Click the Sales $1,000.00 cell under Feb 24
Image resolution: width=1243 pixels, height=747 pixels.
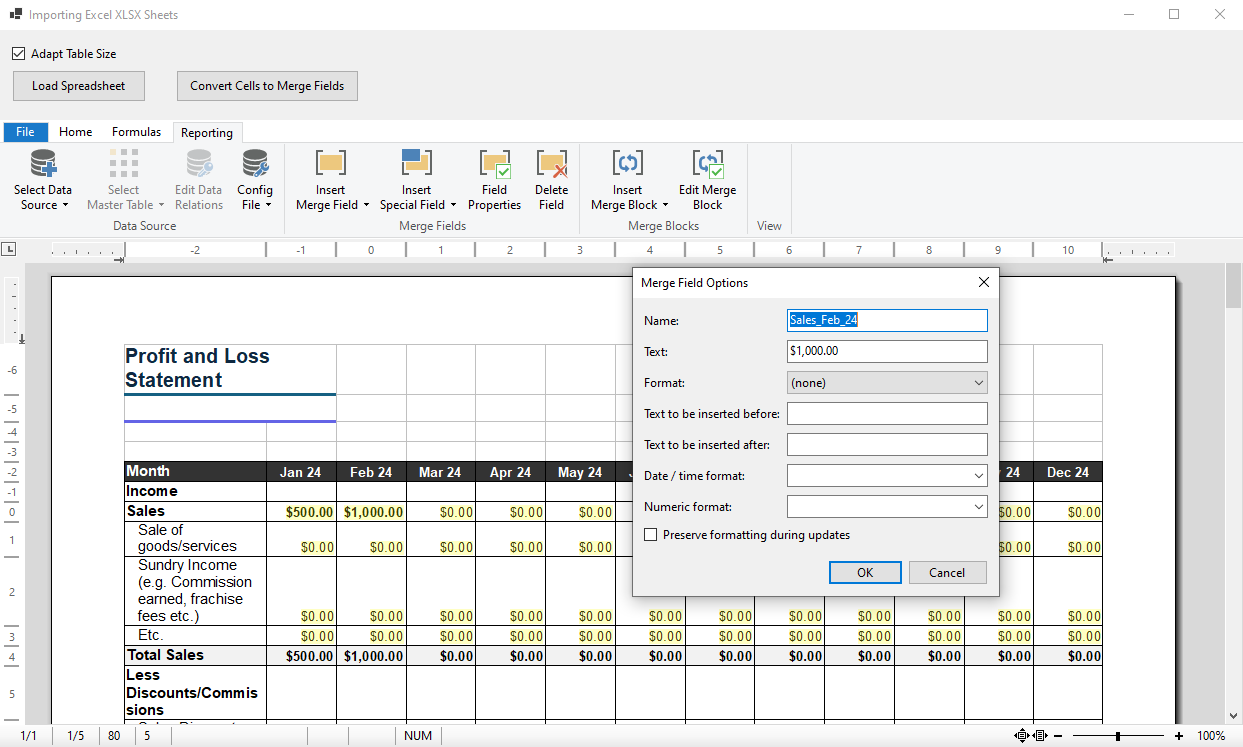pyautogui.click(x=373, y=512)
